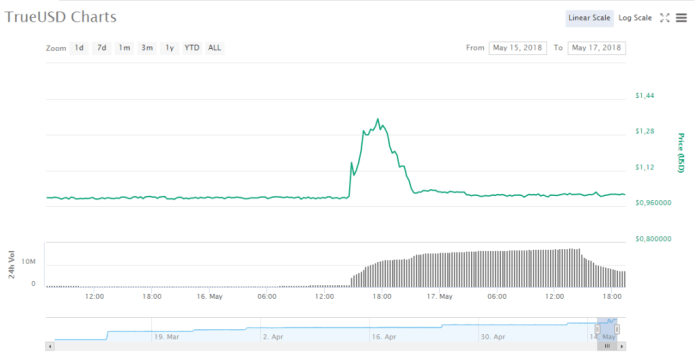Click the From date field

coord(518,48)
